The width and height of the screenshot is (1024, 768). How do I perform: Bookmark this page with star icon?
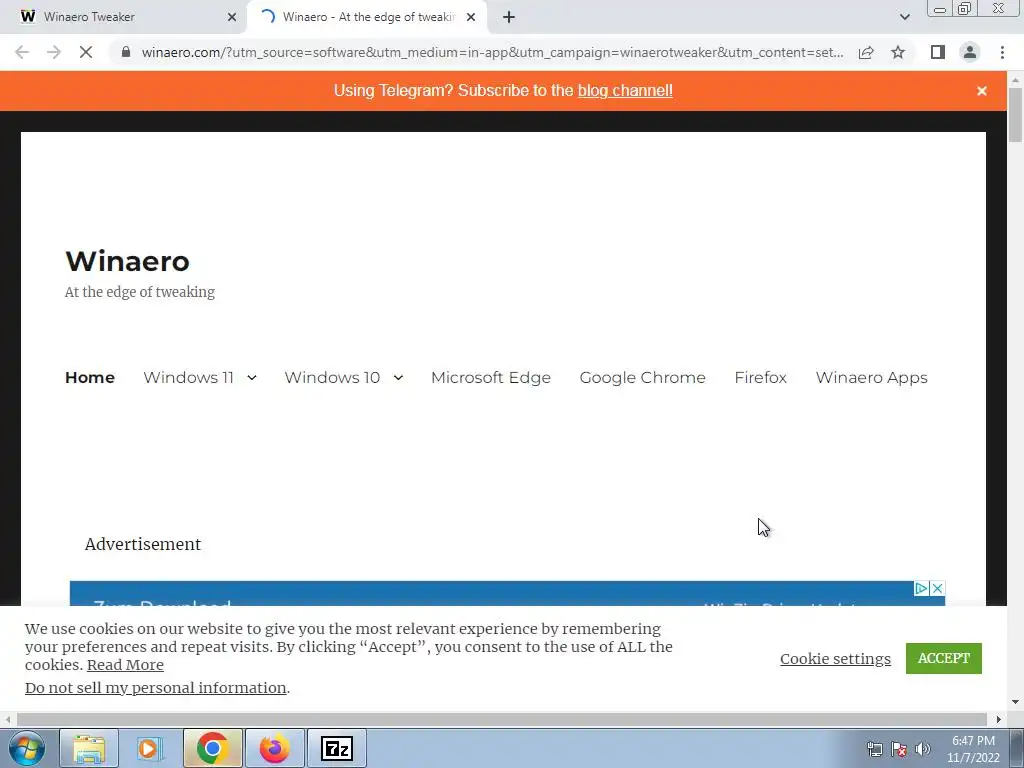click(x=898, y=52)
